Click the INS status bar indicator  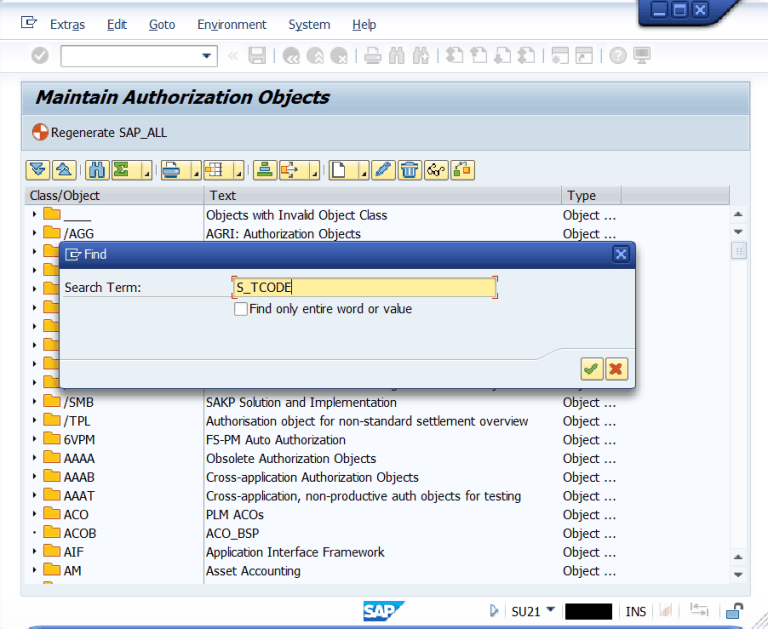[x=636, y=611]
